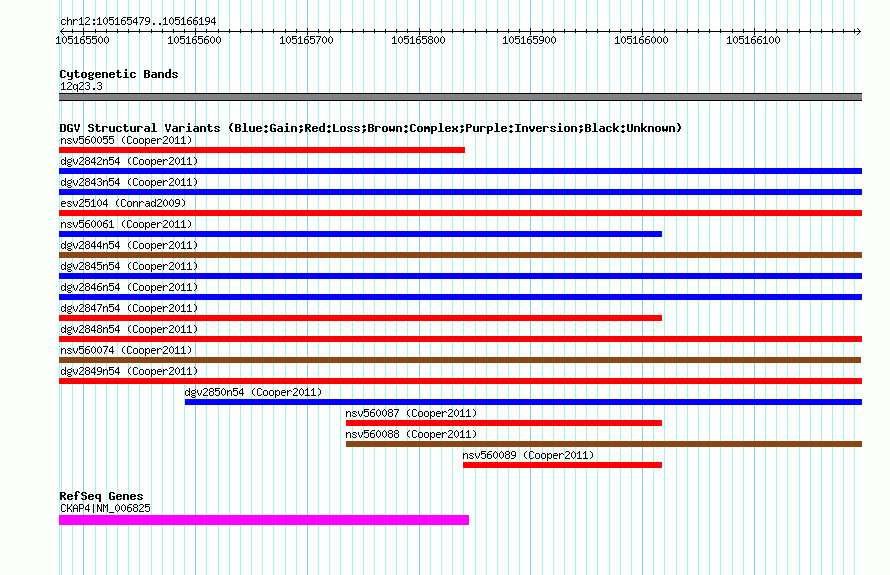Image resolution: width=890 pixels, height=575 pixels.
Task: Open the nsv560087 (Cooper2011) label
Action: pos(411,413)
